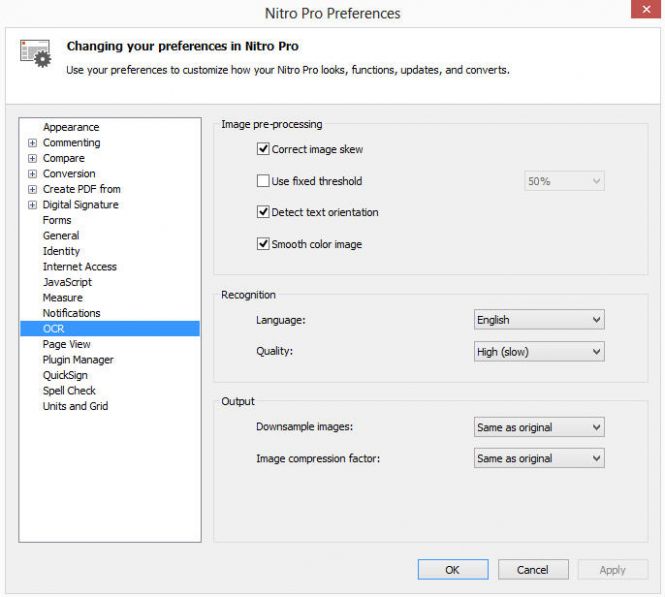Open the Downsample images dropdown

click(x=539, y=427)
